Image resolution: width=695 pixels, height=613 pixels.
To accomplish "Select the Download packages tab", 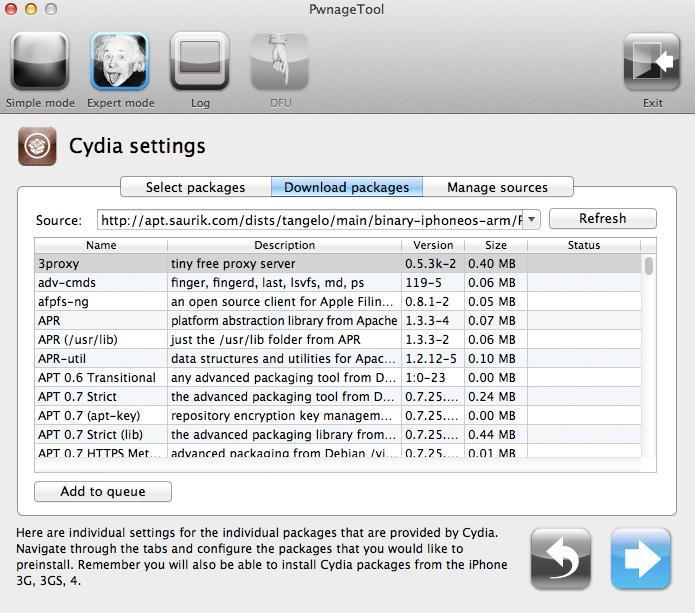I will pyautogui.click(x=346, y=187).
